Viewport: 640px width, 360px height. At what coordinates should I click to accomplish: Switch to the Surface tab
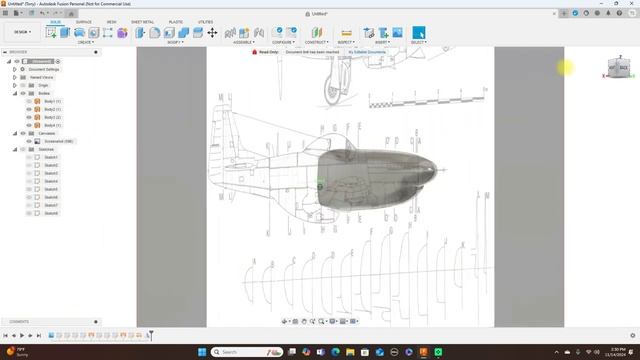[x=84, y=22]
